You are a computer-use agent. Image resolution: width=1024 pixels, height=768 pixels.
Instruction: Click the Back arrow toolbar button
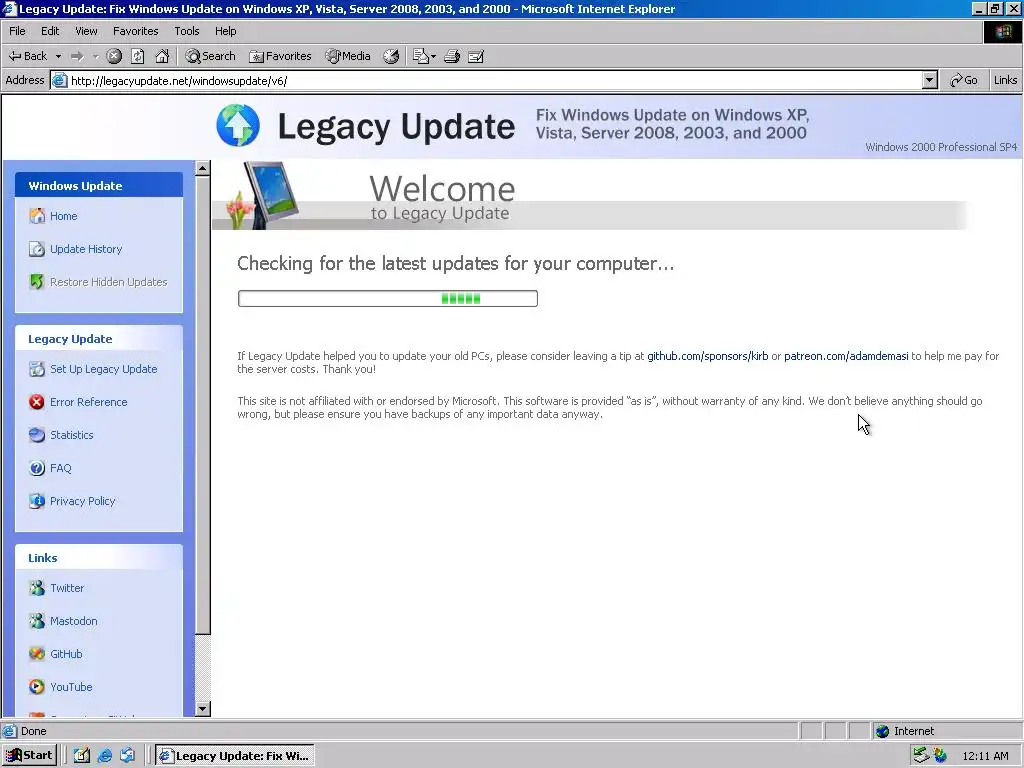click(27, 56)
